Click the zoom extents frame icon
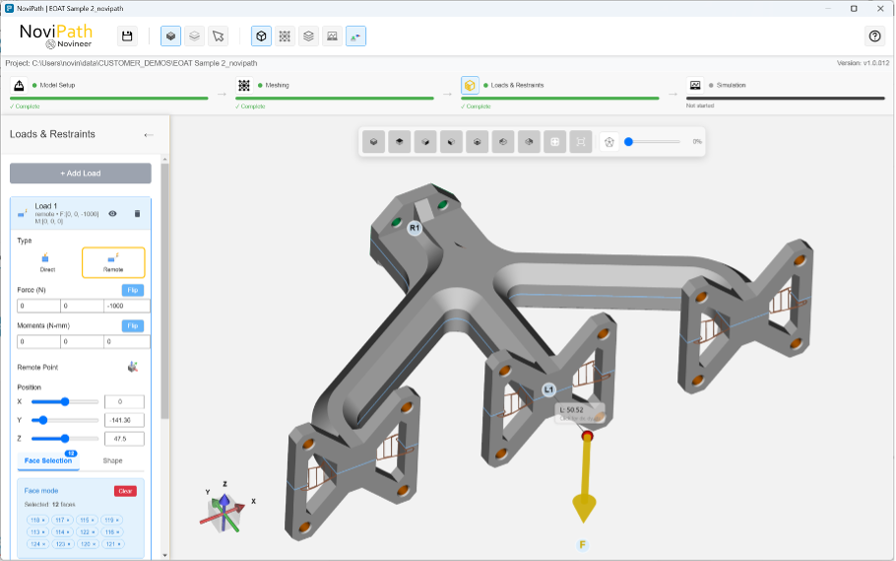 pyautogui.click(x=581, y=142)
